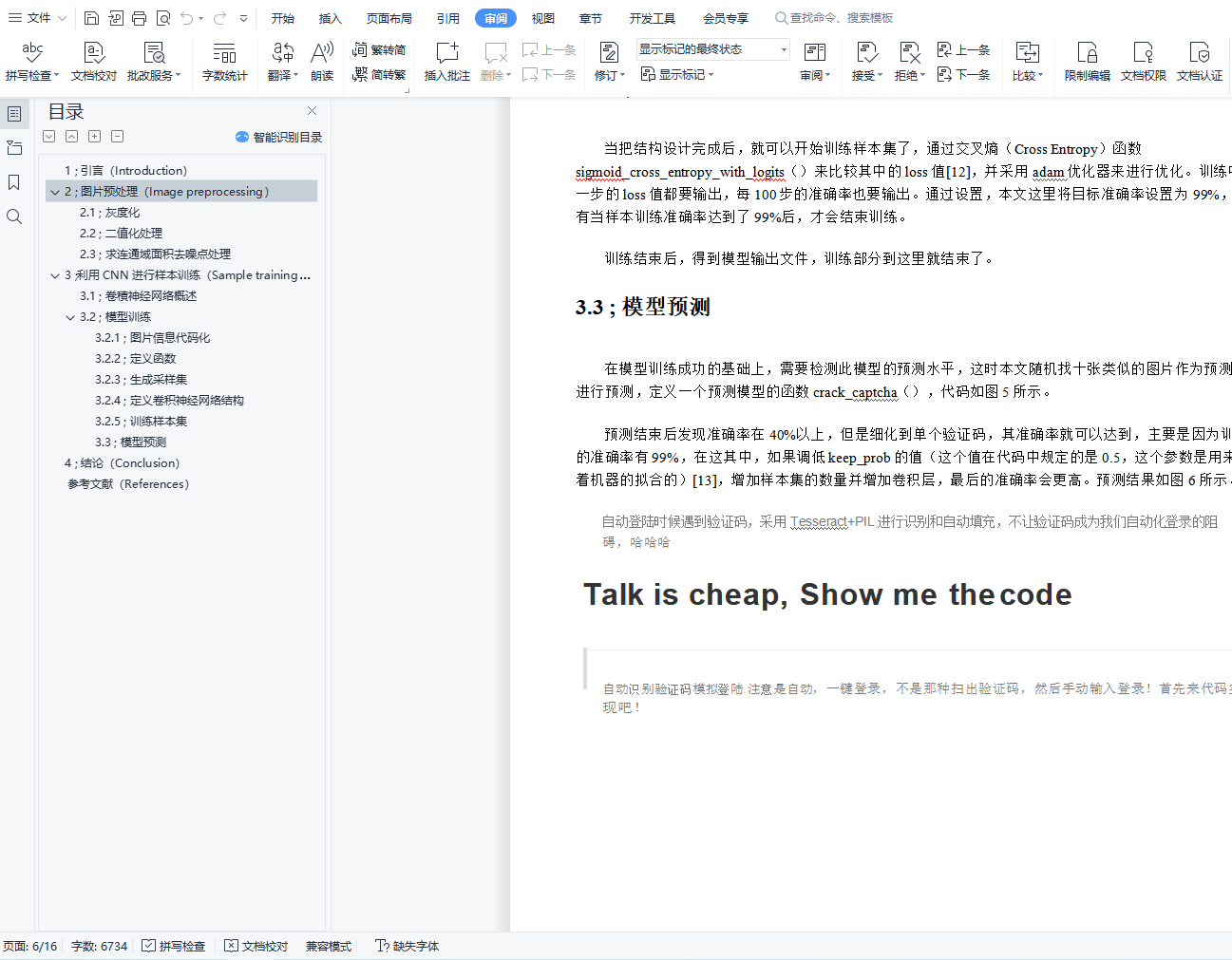Viewport: 1232px width, 960px height.
Task: Click the Undo arrow icon
Action: coord(187,18)
